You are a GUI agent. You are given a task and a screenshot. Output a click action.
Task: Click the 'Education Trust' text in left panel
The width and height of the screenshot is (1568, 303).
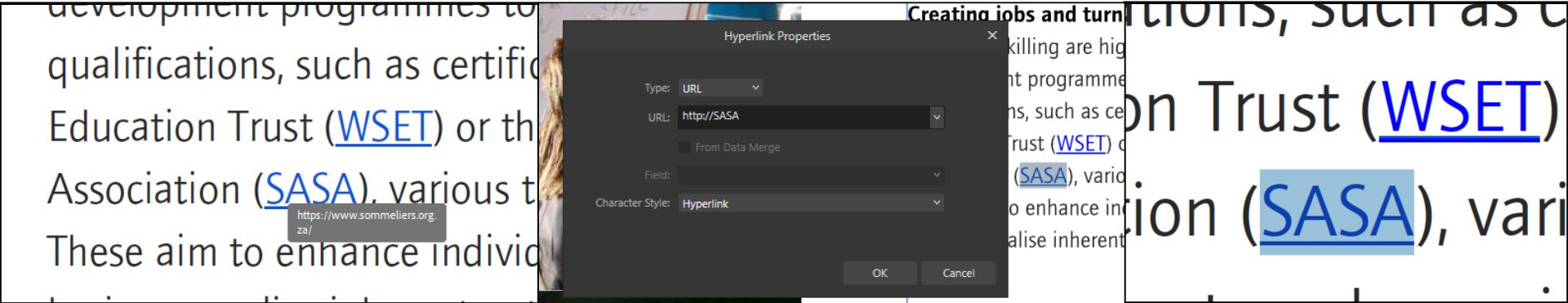tap(181, 127)
